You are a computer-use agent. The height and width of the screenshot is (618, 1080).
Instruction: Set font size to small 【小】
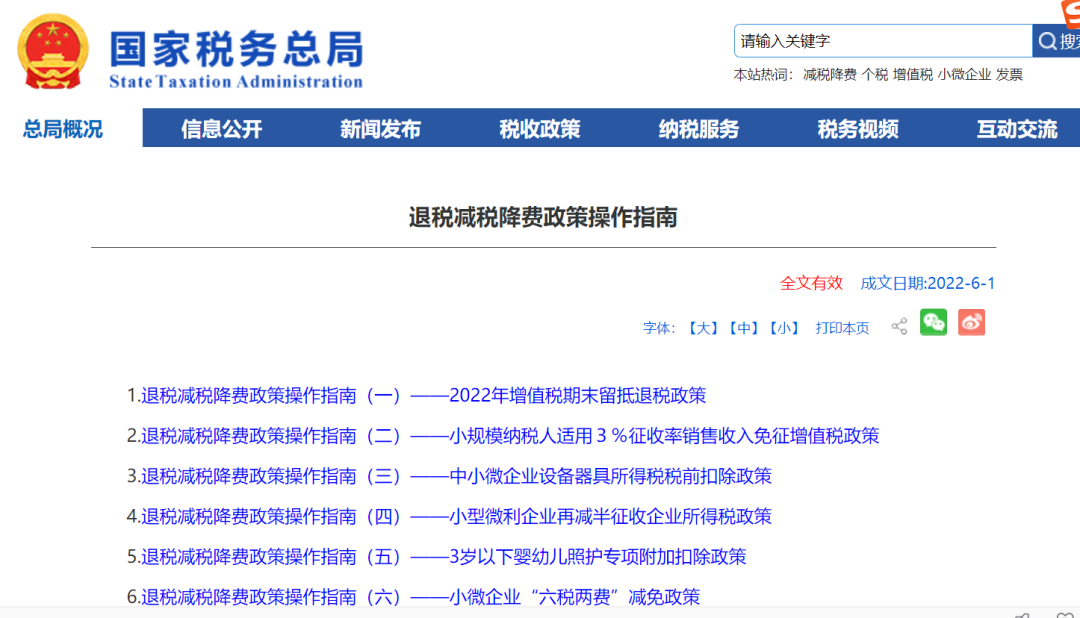click(784, 328)
